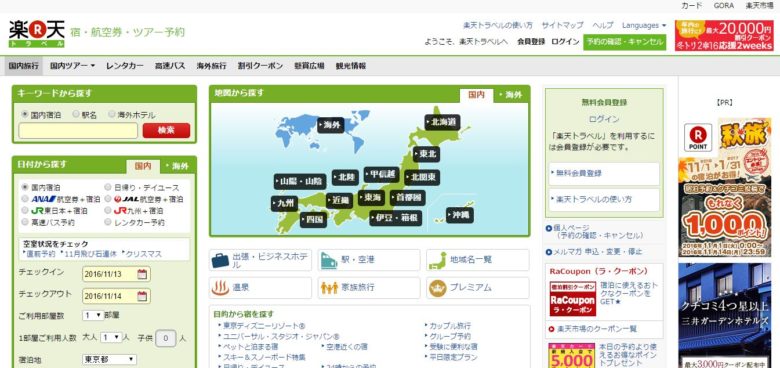The height and width of the screenshot is (368, 780).
Task: Click the Rakuten Travel logo
Action: (x=37, y=33)
